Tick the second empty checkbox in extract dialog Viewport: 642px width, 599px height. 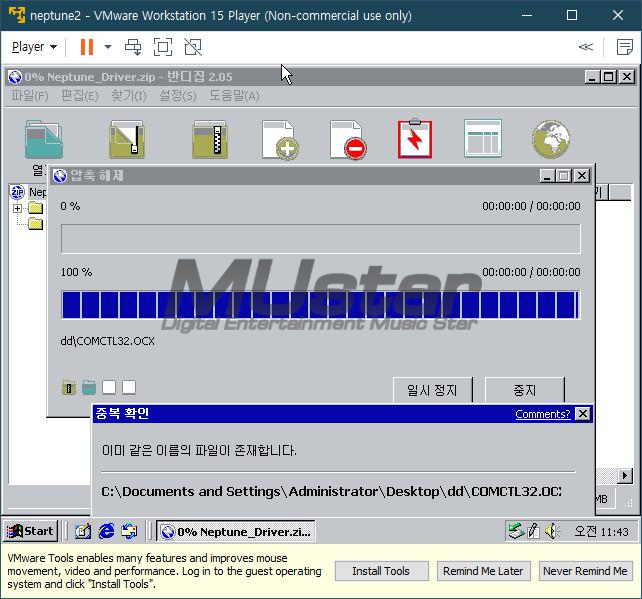click(x=129, y=387)
